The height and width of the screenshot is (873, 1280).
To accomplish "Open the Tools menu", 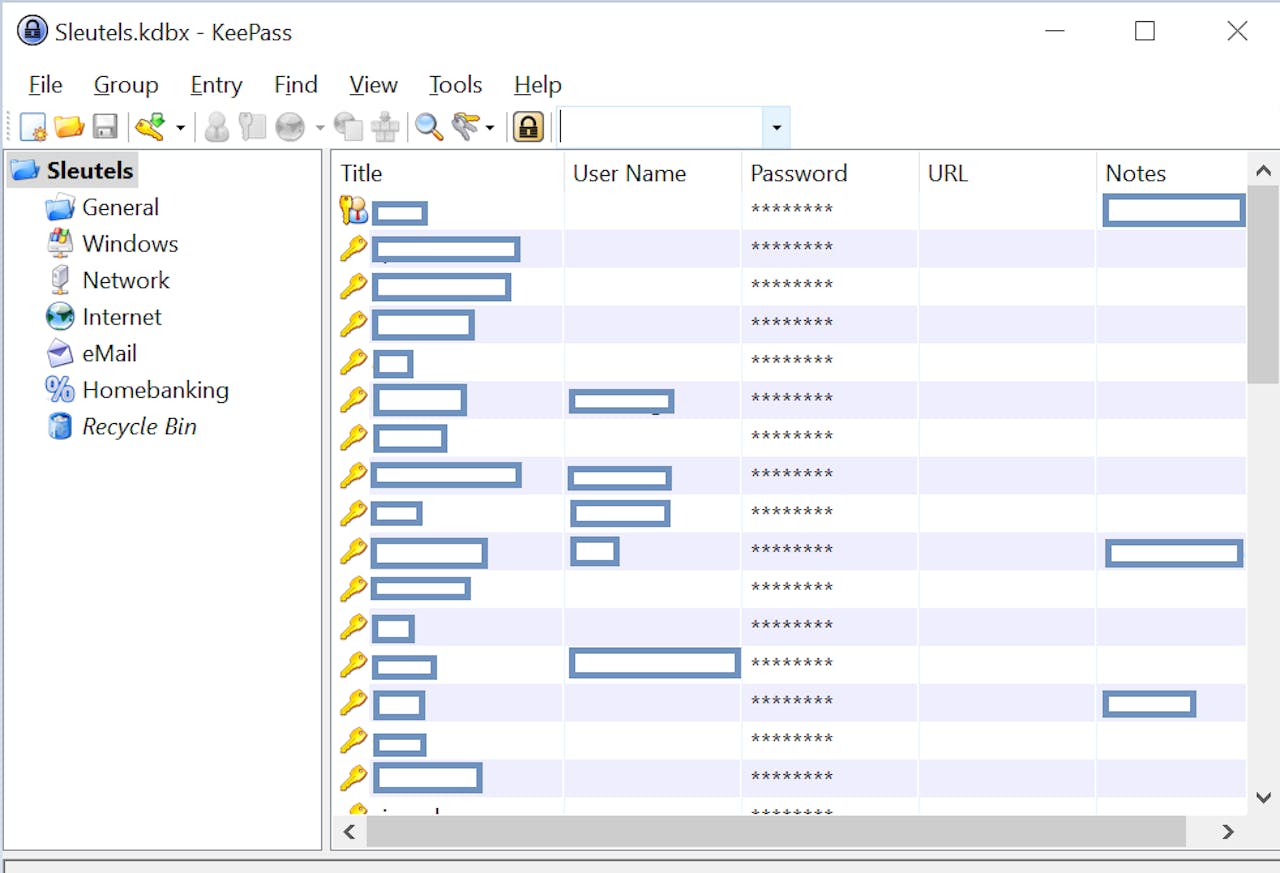I will [x=455, y=85].
